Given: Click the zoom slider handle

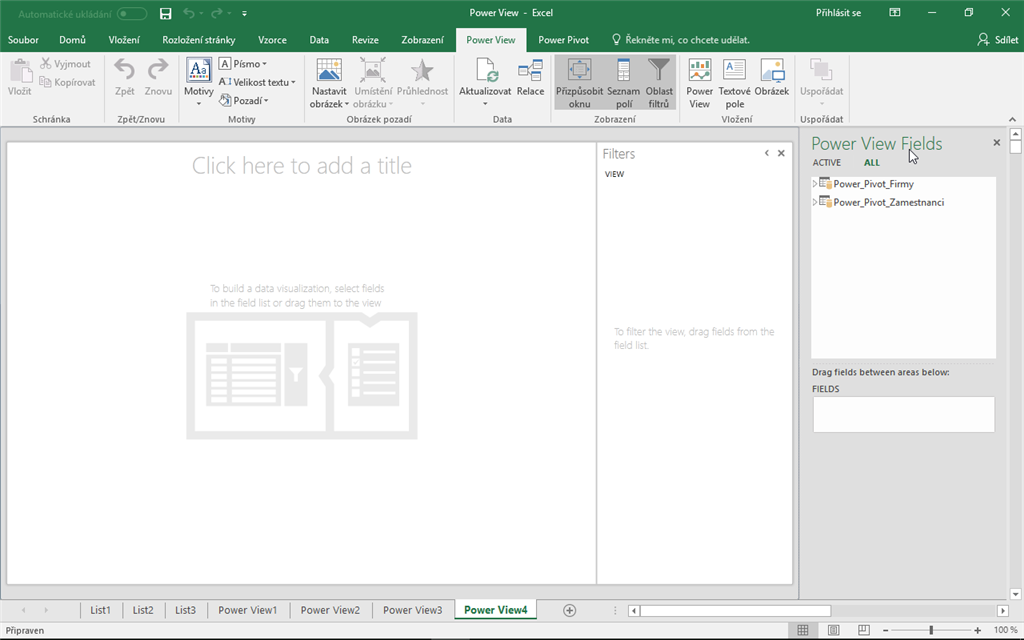Looking at the screenshot, I should (931, 630).
